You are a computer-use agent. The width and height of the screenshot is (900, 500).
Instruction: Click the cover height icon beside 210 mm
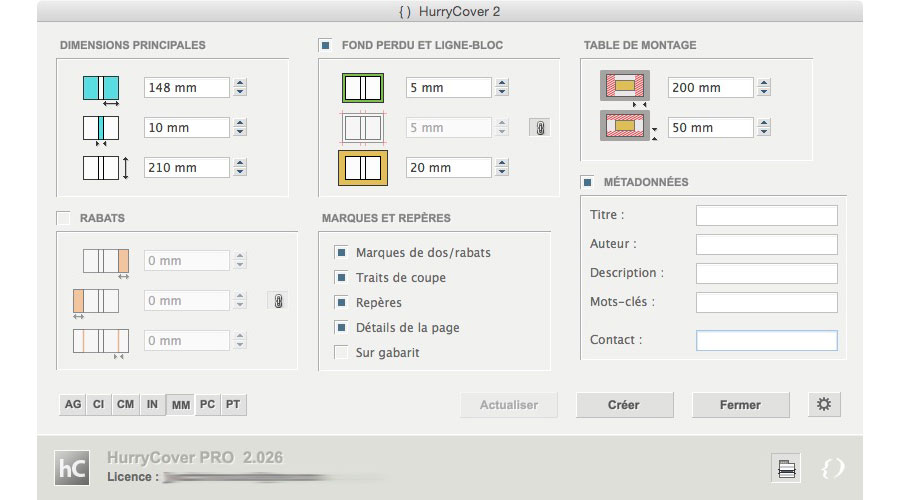106,168
